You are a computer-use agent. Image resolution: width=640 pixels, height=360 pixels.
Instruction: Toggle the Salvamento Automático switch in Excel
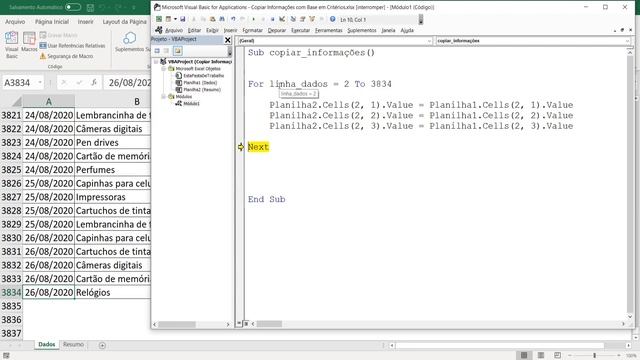(73, 7)
